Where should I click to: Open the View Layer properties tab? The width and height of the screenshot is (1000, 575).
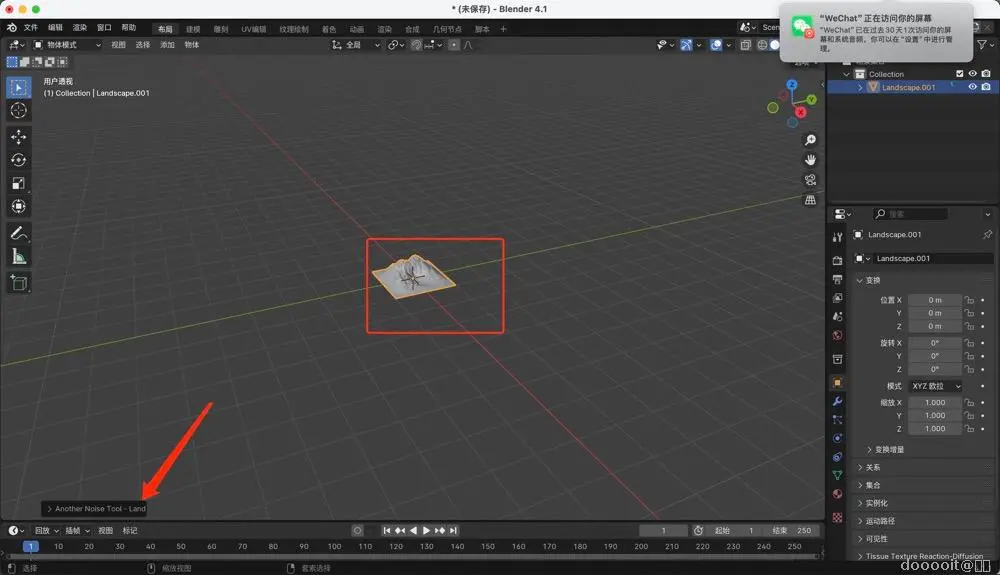837,298
